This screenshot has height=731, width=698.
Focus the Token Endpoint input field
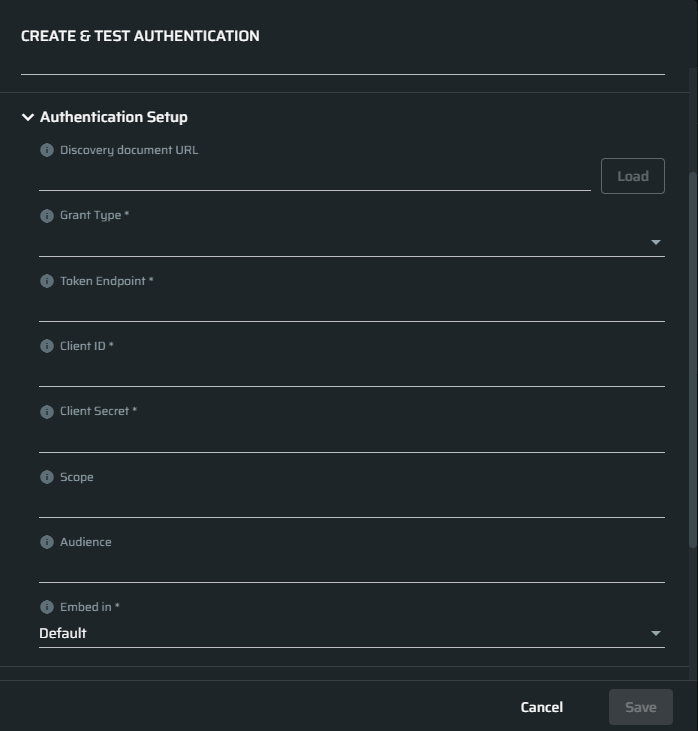pyautogui.click(x=352, y=308)
